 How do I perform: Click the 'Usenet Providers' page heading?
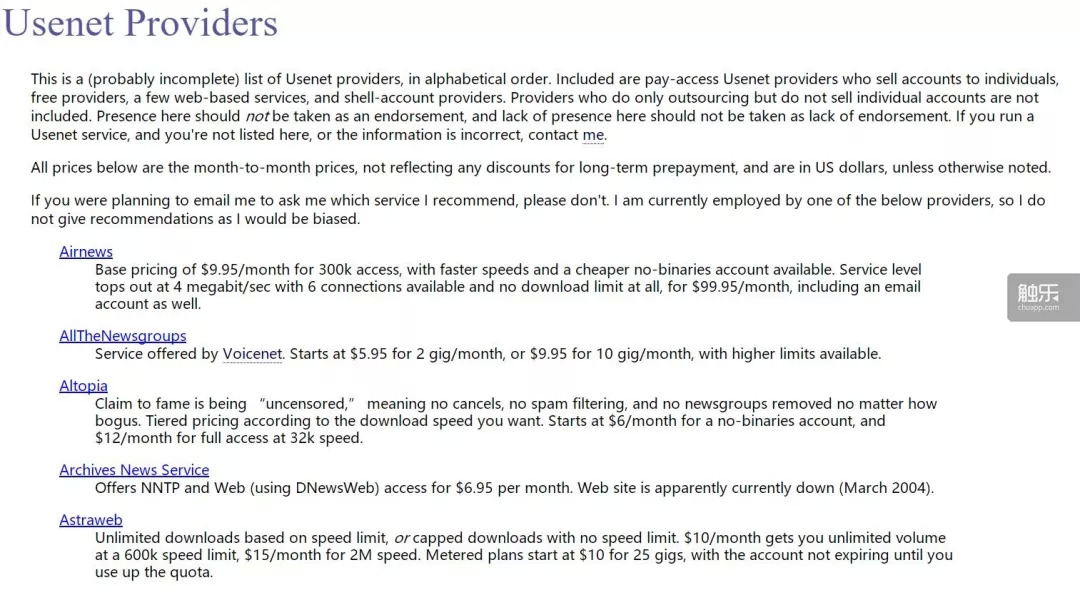pyautogui.click(x=140, y=22)
